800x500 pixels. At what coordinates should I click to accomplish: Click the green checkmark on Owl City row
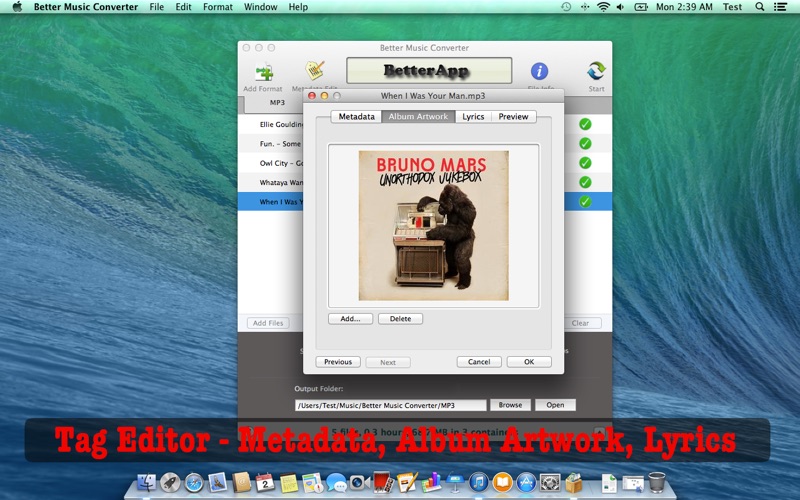coord(585,163)
